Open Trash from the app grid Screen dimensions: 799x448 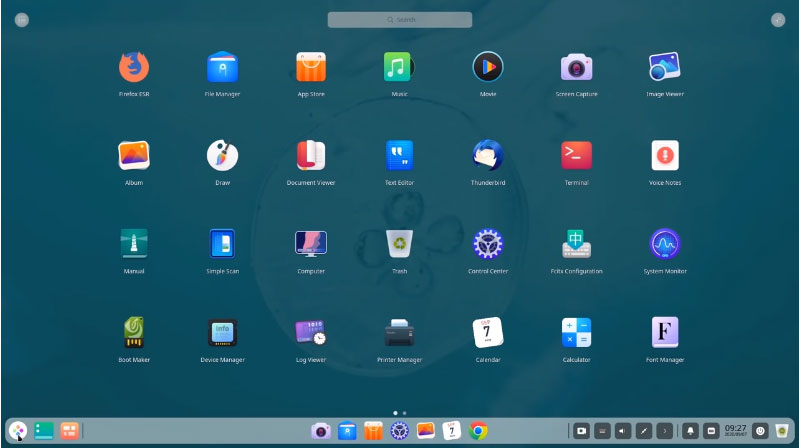[400, 244]
